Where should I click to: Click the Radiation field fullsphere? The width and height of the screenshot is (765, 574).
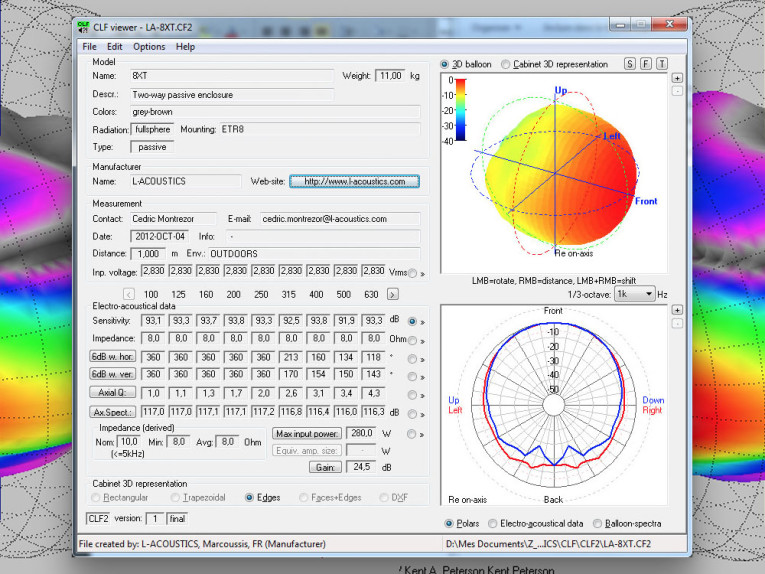coord(152,130)
